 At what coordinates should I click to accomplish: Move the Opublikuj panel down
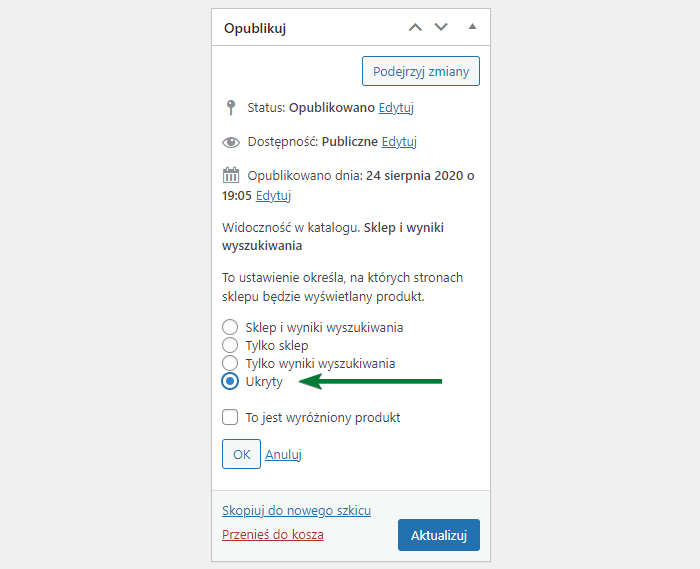[x=441, y=27]
